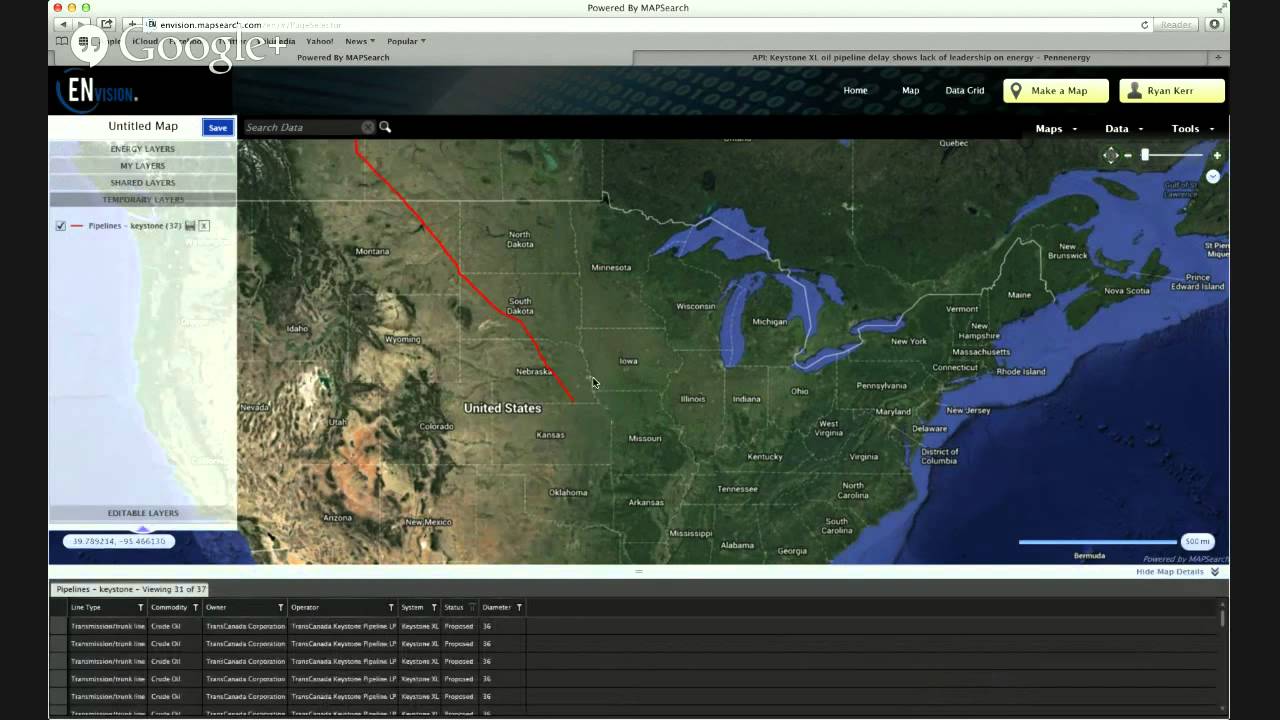The width and height of the screenshot is (1280, 720).
Task: Open Data Grid in the top navigation
Action: pyautogui.click(x=965, y=91)
